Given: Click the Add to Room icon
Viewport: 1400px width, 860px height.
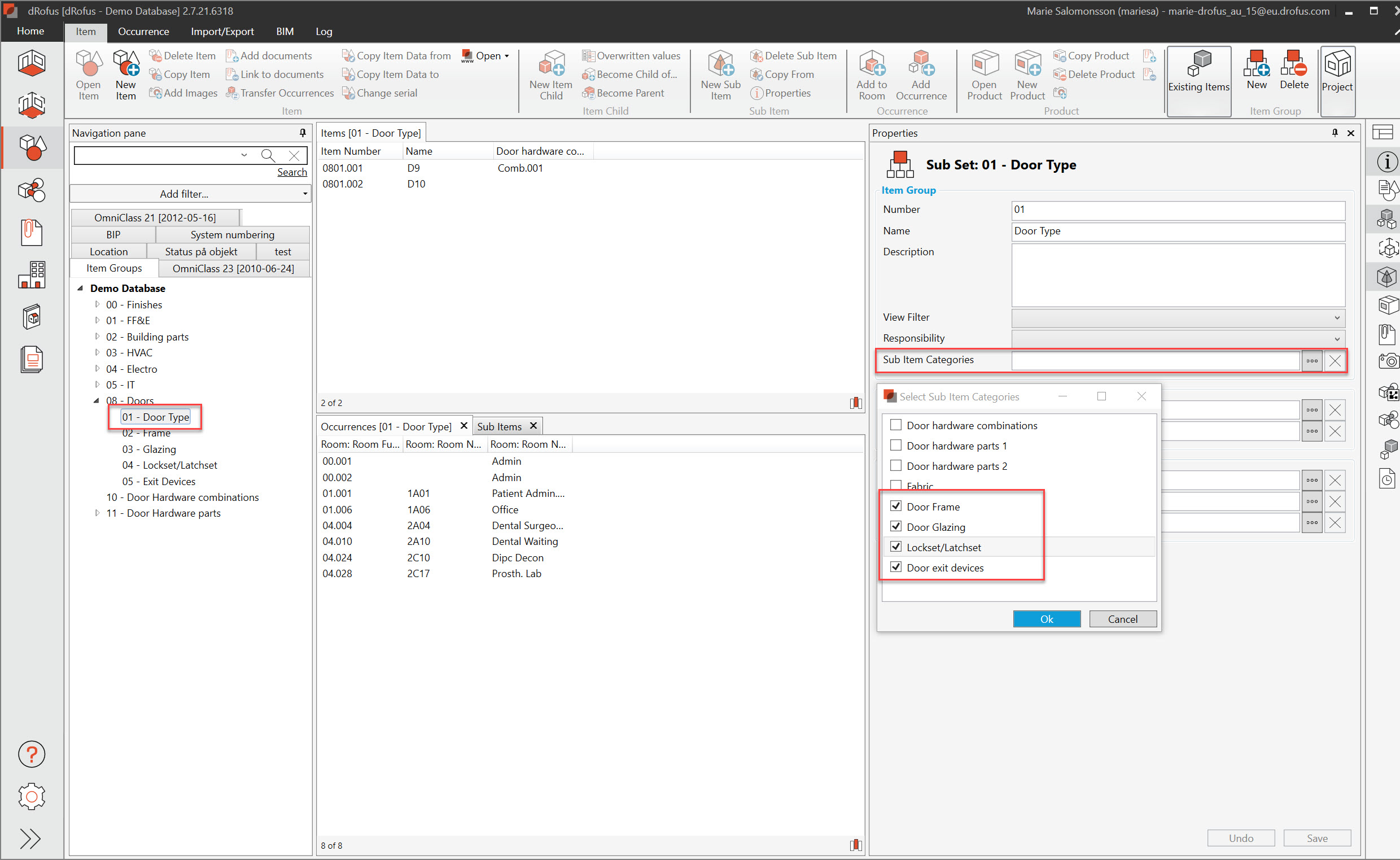Looking at the screenshot, I should pyautogui.click(x=871, y=75).
